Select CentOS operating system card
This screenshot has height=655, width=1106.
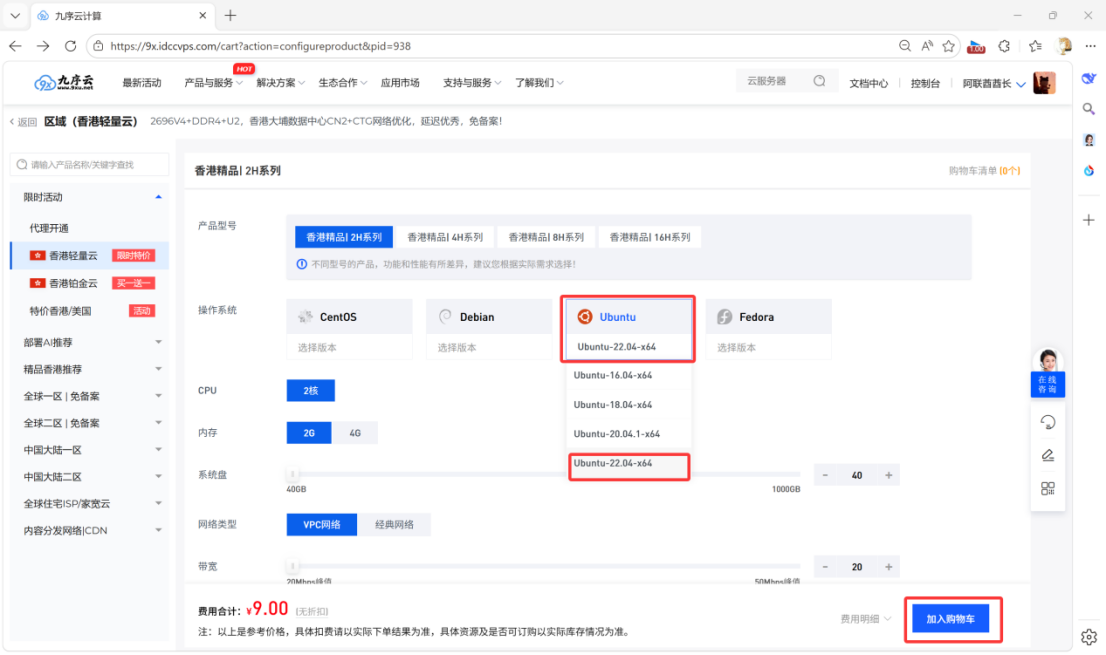click(x=349, y=317)
